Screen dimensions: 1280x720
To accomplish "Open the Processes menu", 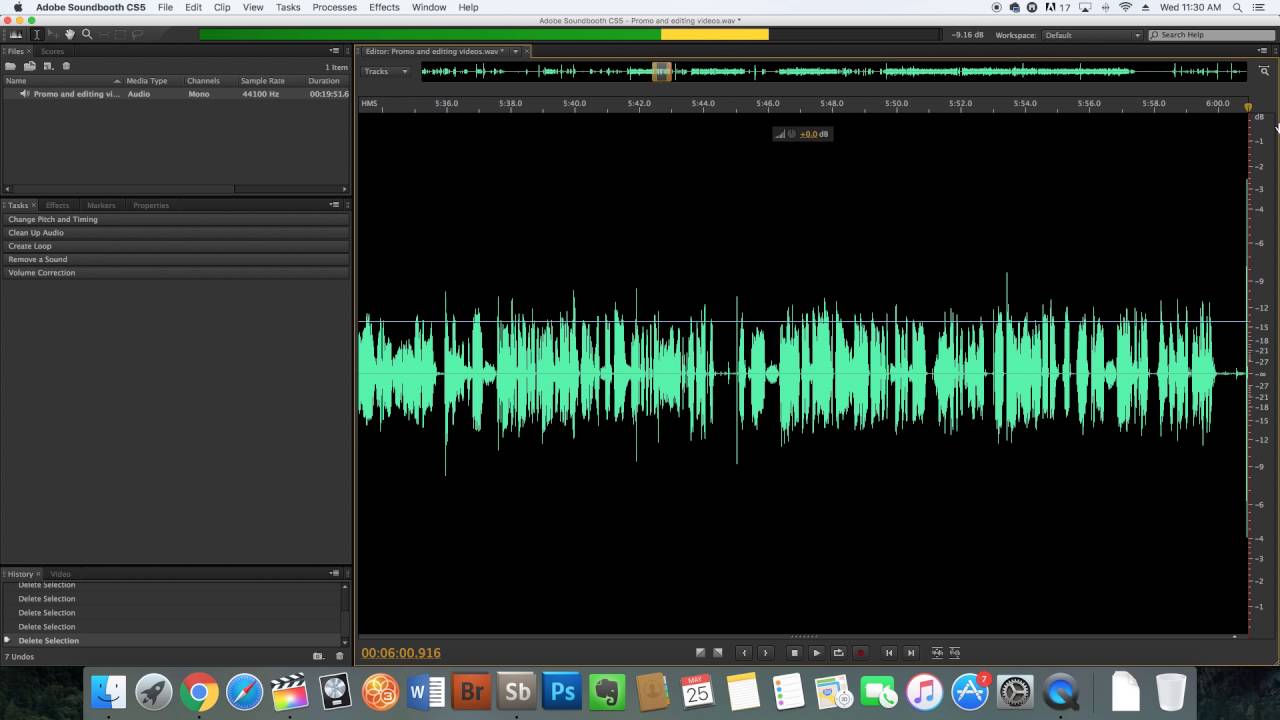I will (334, 7).
